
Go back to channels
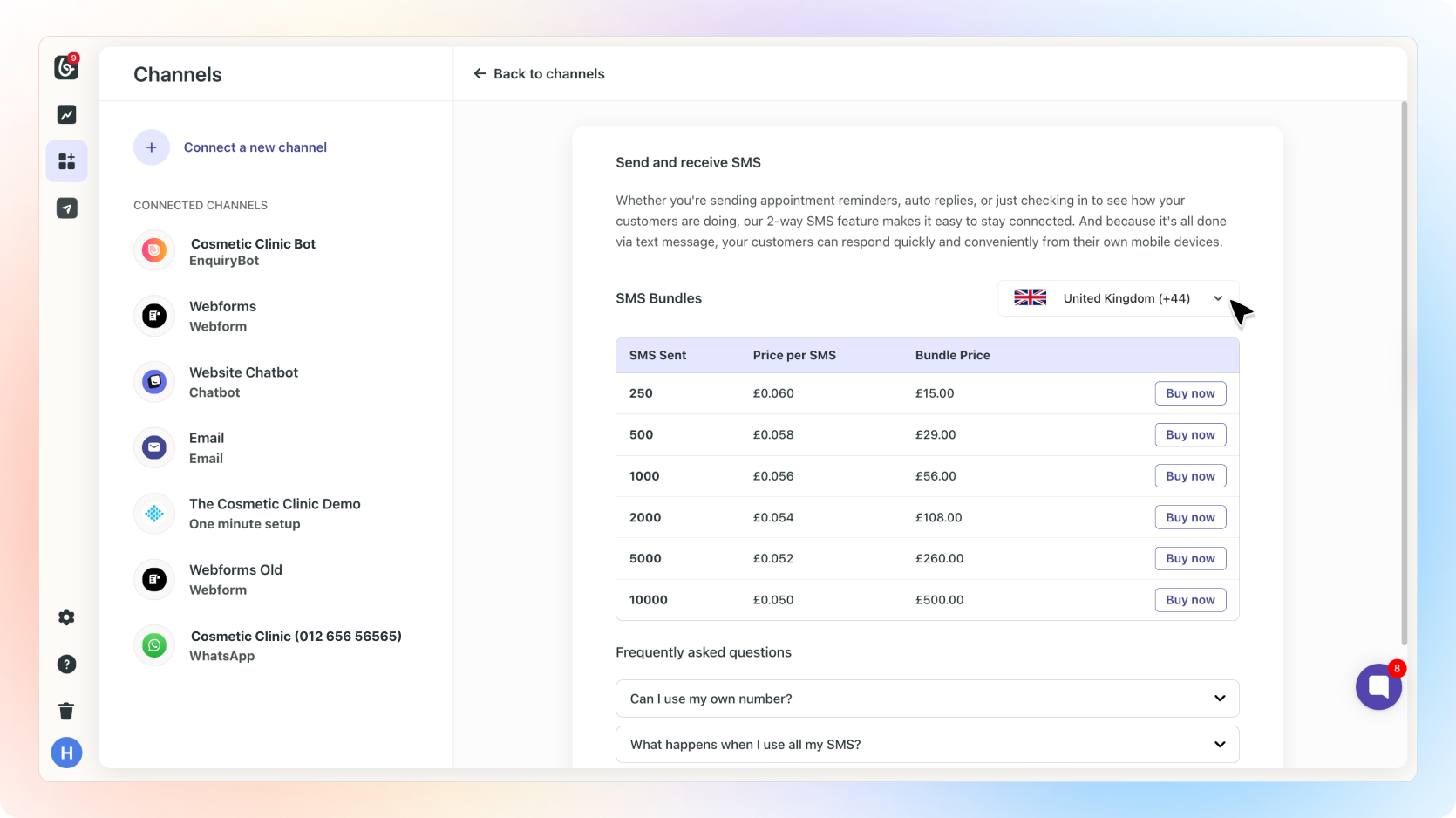point(539,74)
